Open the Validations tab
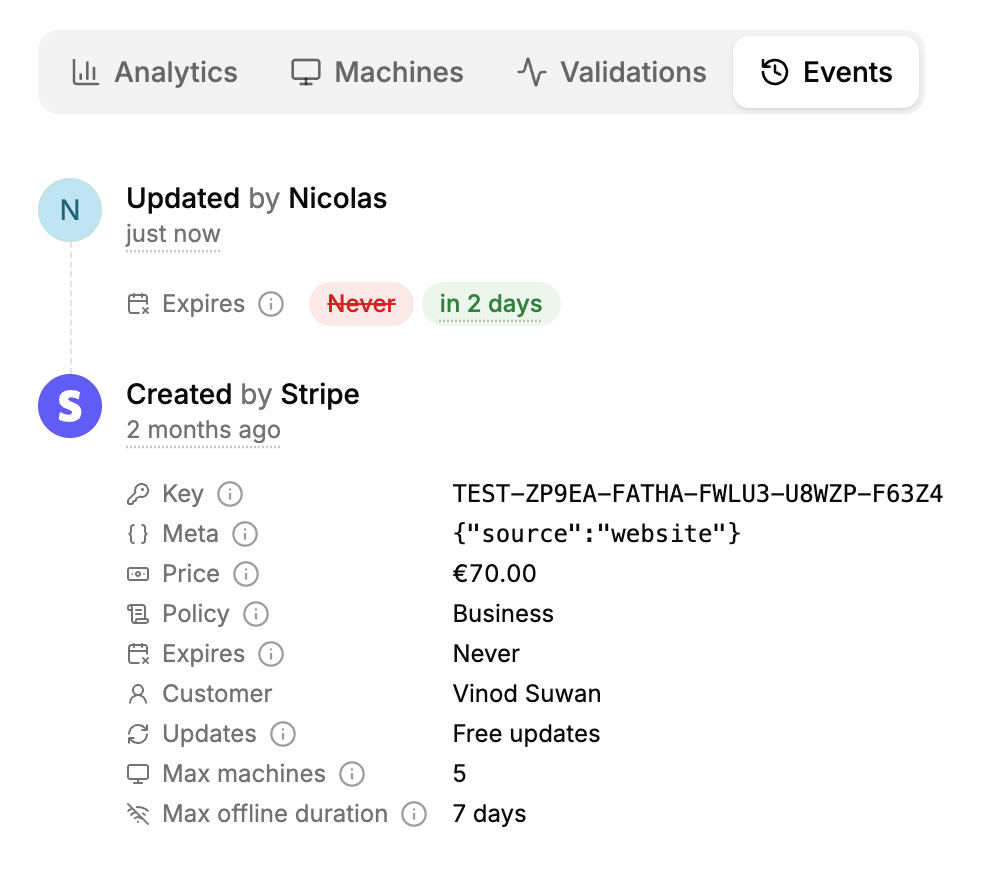Viewport: 1000px width, 884px height. [x=612, y=72]
